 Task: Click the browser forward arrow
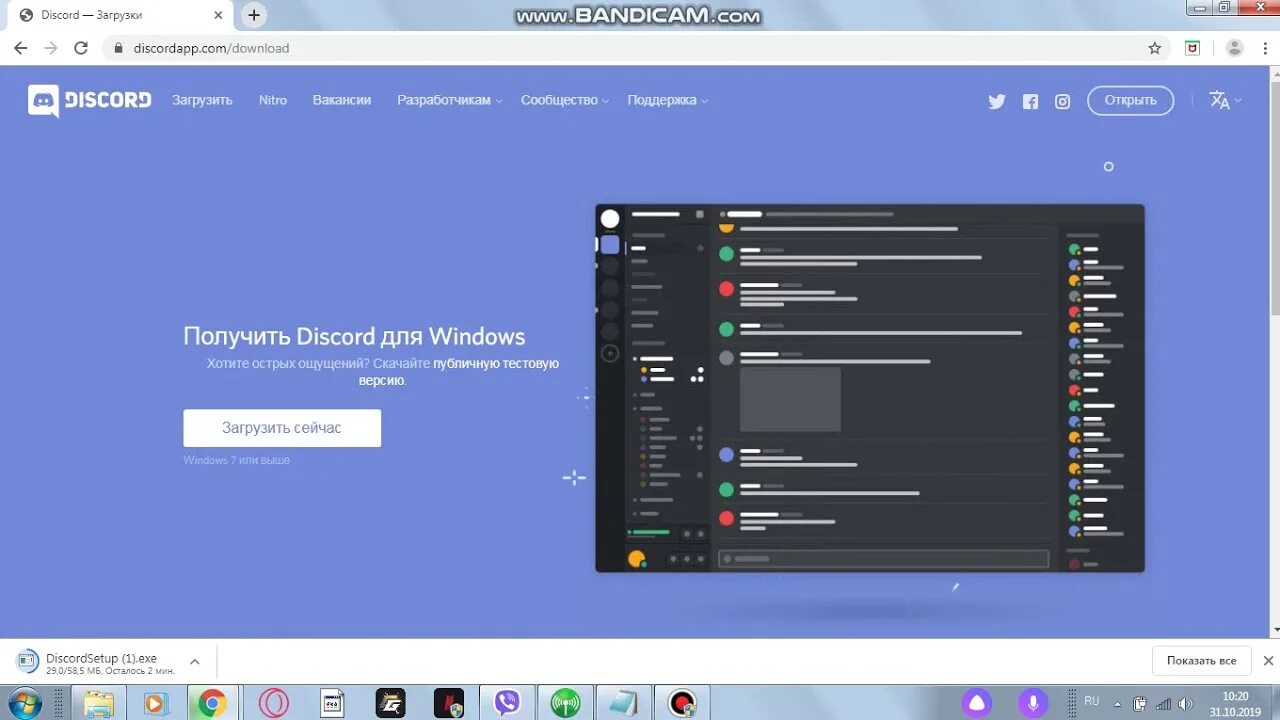[x=50, y=48]
